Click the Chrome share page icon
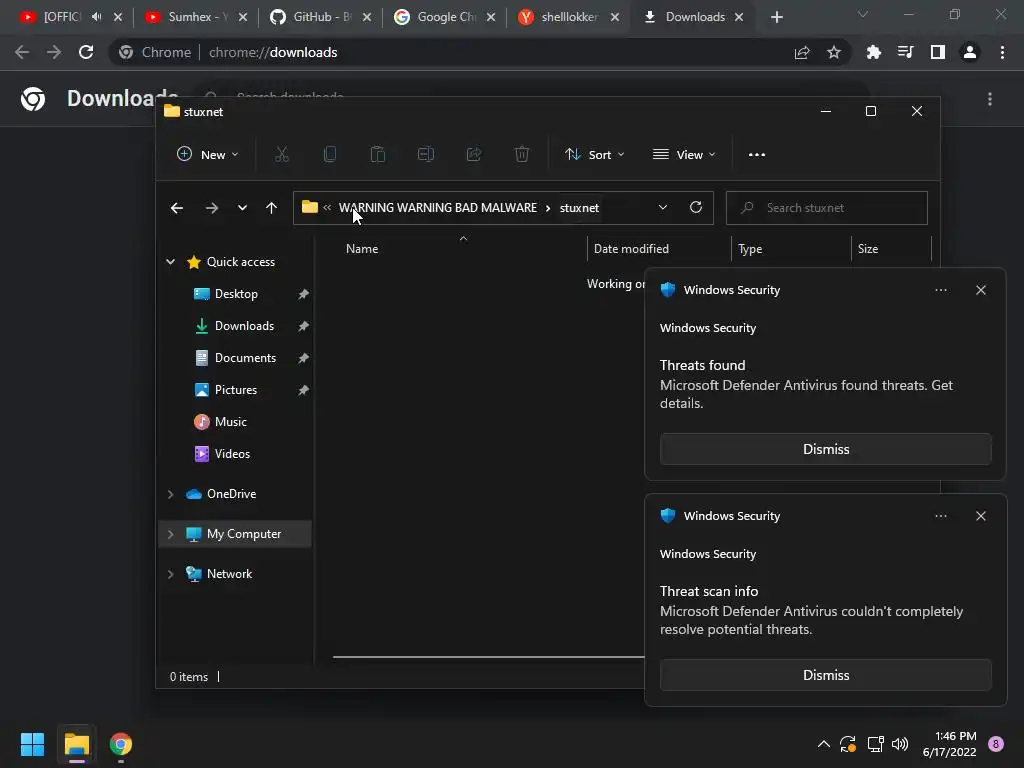This screenshot has width=1024, height=768. tap(802, 52)
